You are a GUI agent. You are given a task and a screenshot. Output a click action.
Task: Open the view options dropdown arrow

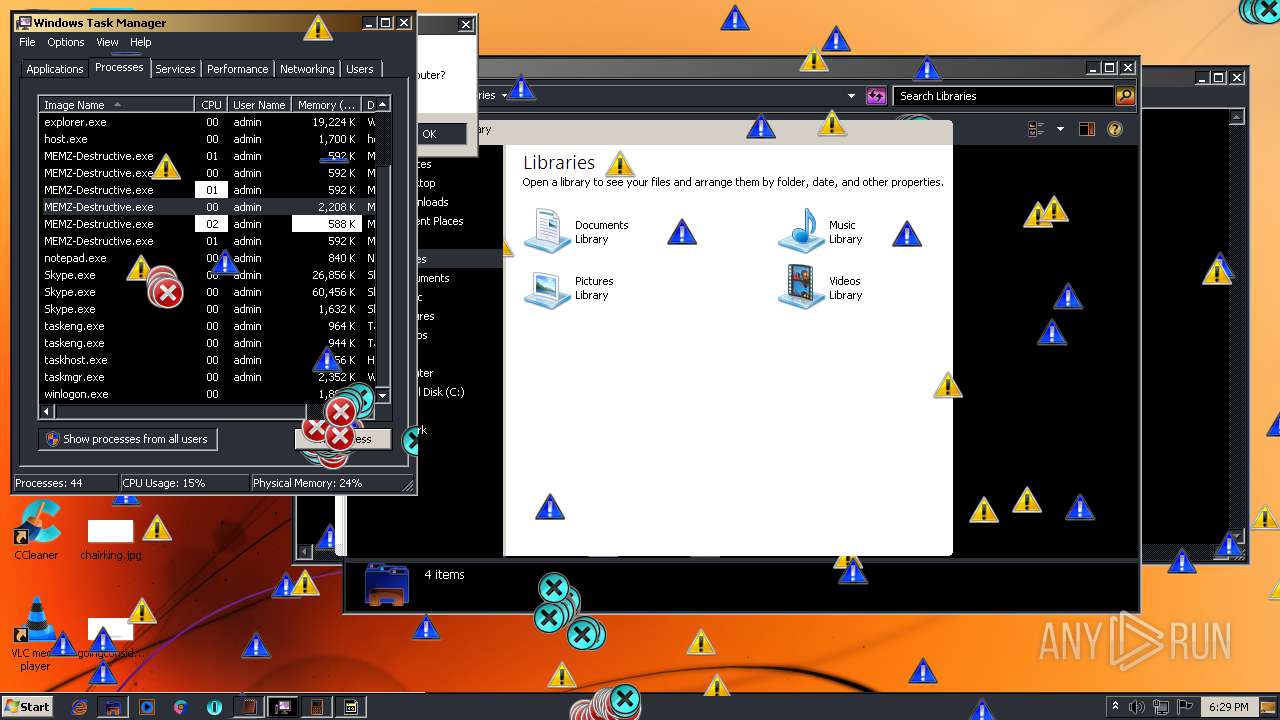[1060, 129]
